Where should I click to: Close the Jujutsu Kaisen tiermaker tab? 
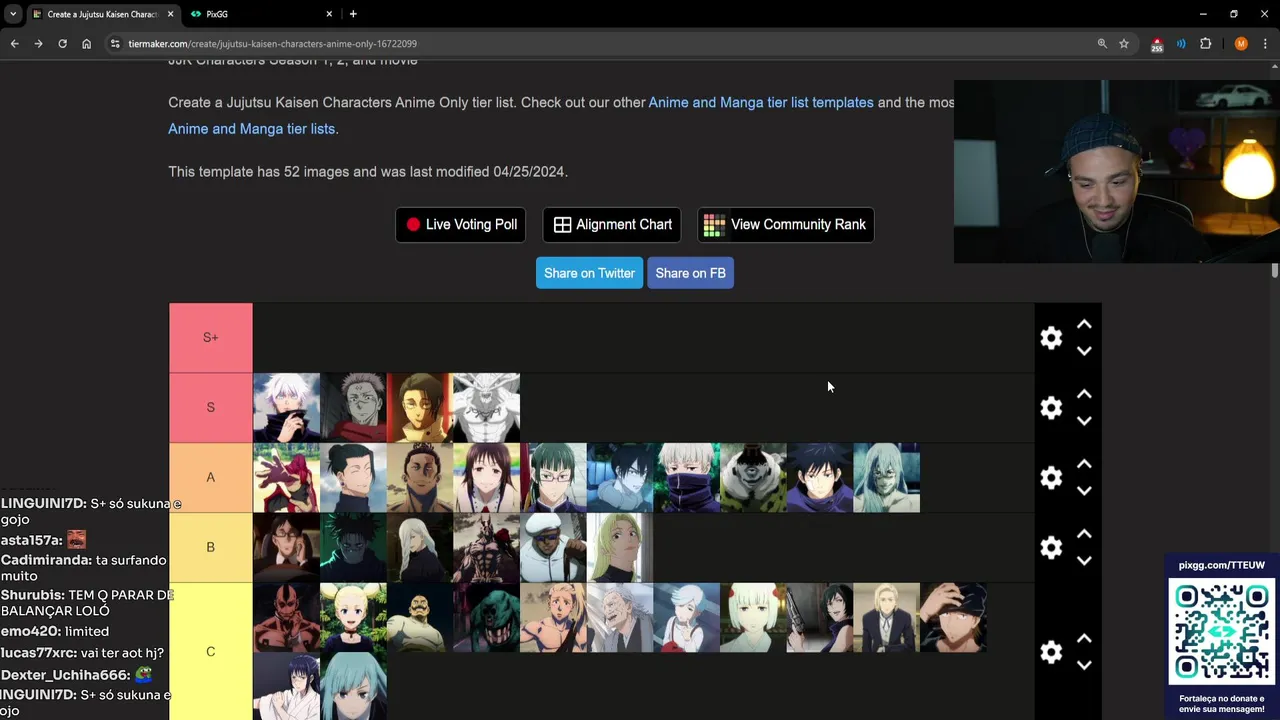171,14
